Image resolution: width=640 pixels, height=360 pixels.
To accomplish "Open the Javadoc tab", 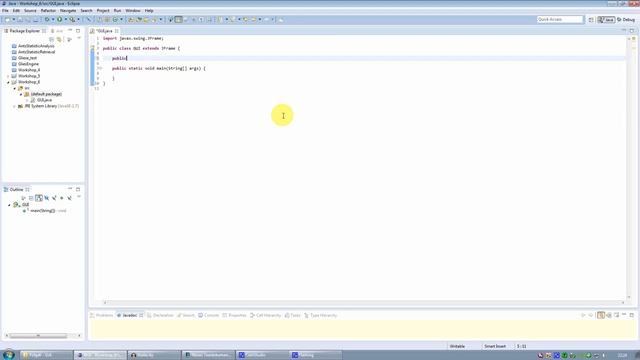I will click(x=130, y=316).
